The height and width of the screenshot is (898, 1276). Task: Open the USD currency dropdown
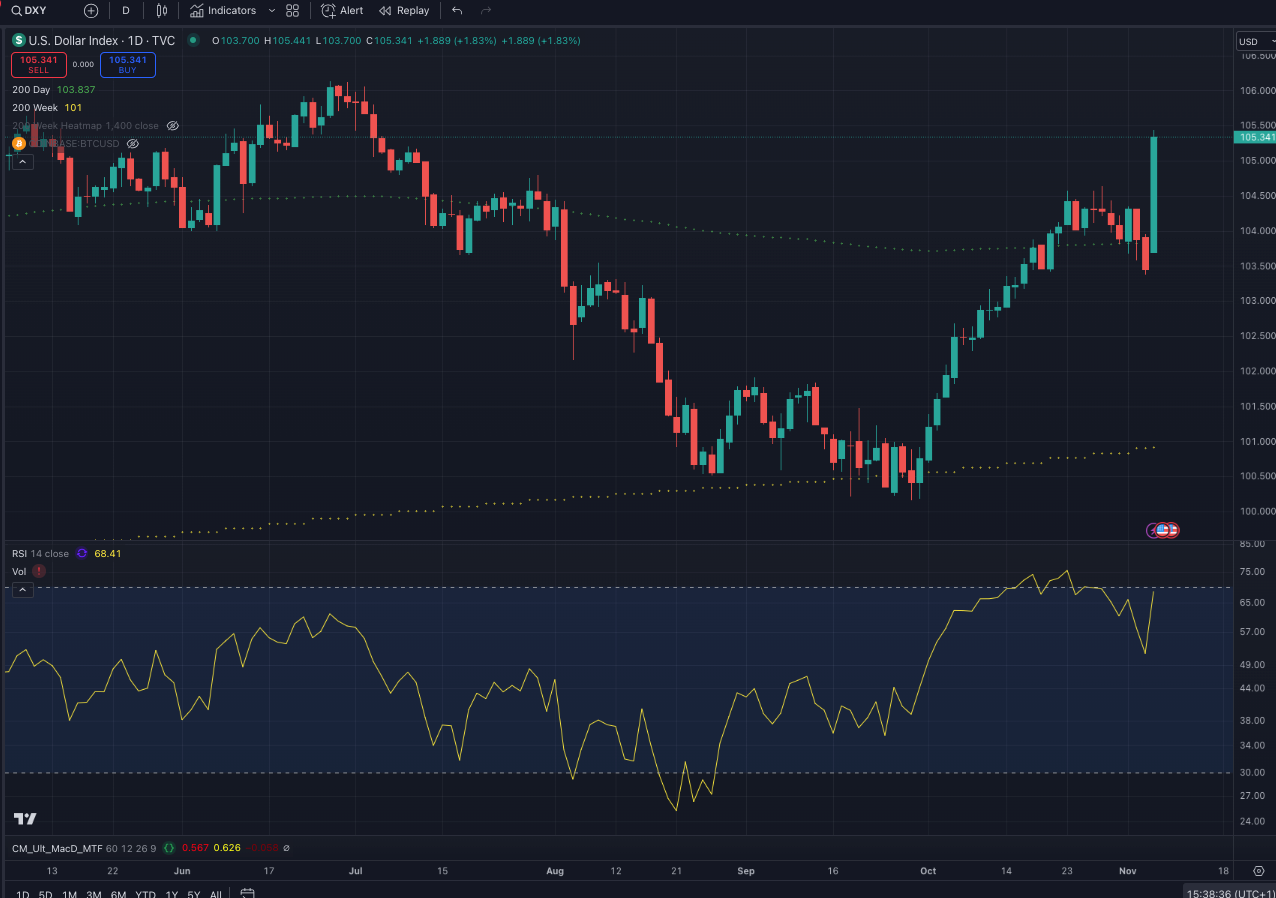pyautogui.click(x=1255, y=41)
